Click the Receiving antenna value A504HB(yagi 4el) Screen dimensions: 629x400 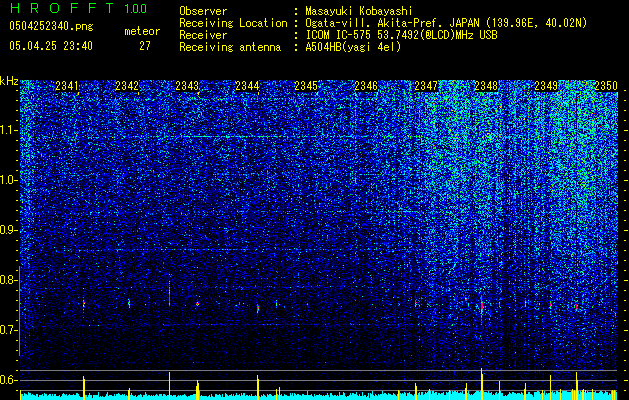coord(353,47)
